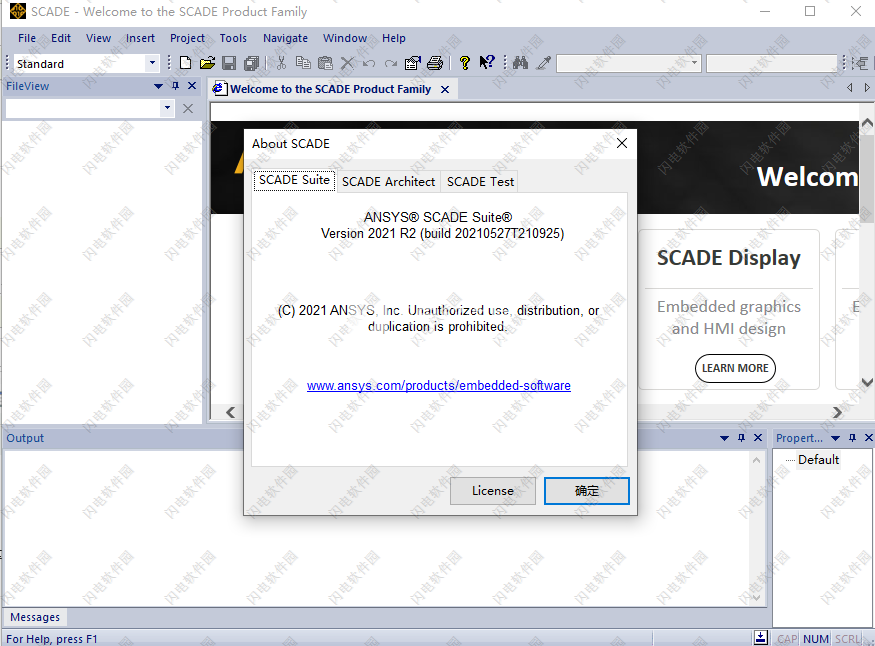Image resolution: width=875 pixels, height=646 pixels.
Task: Save the current file via Save icon
Action: [227, 62]
